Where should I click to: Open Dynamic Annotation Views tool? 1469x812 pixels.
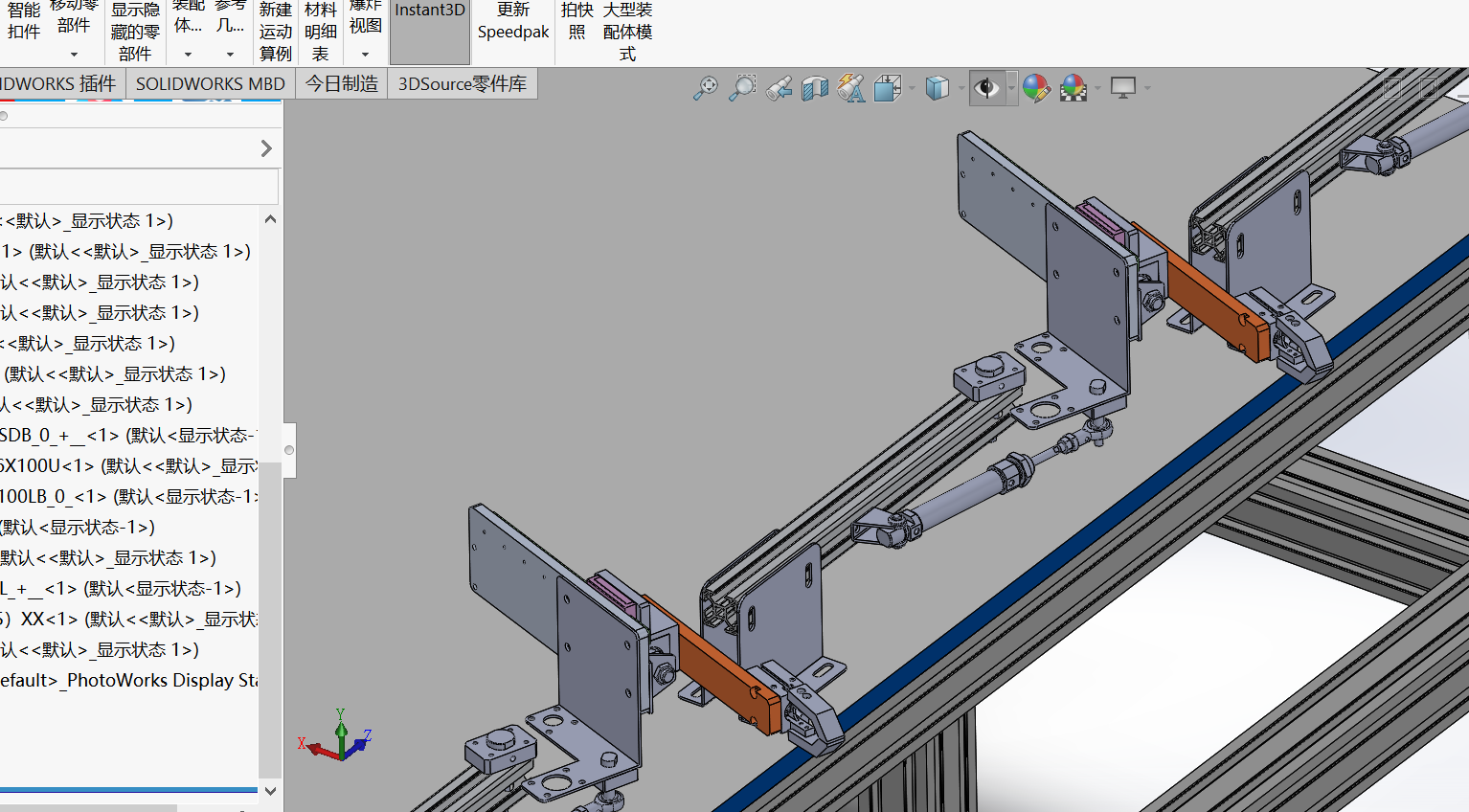[851, 88]
